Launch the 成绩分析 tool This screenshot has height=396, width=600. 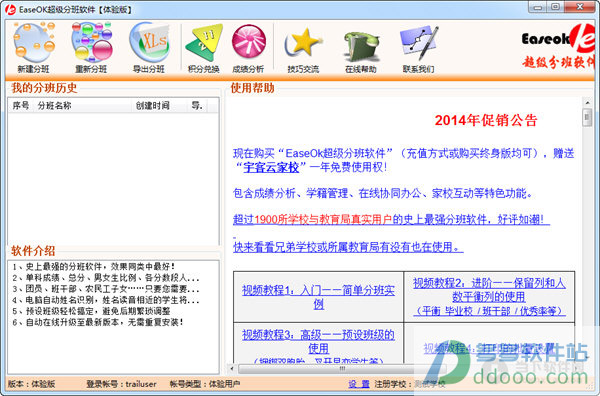(x=248, y=48)
